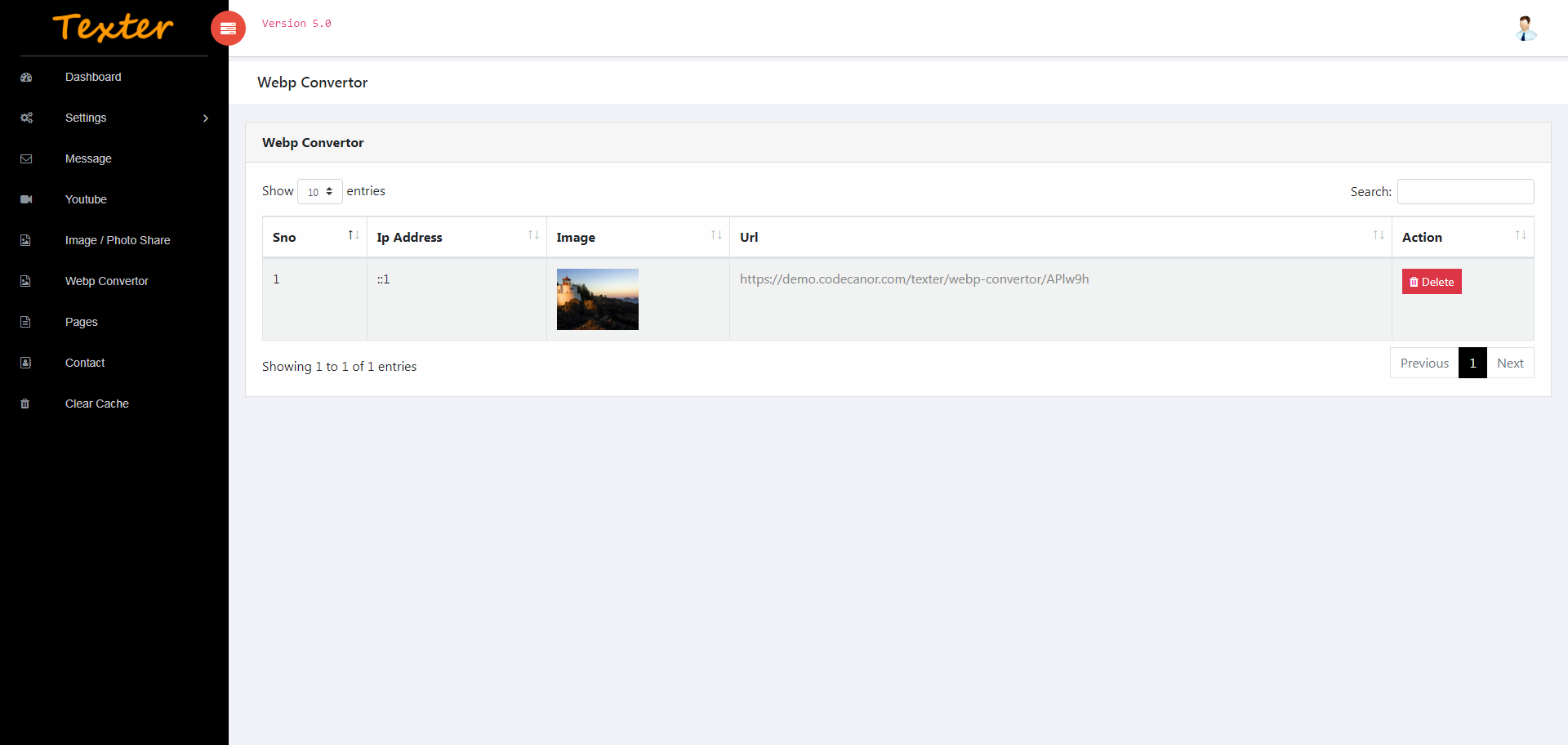Click the Texter logo
1568x745 pixels.
[114, 28]
